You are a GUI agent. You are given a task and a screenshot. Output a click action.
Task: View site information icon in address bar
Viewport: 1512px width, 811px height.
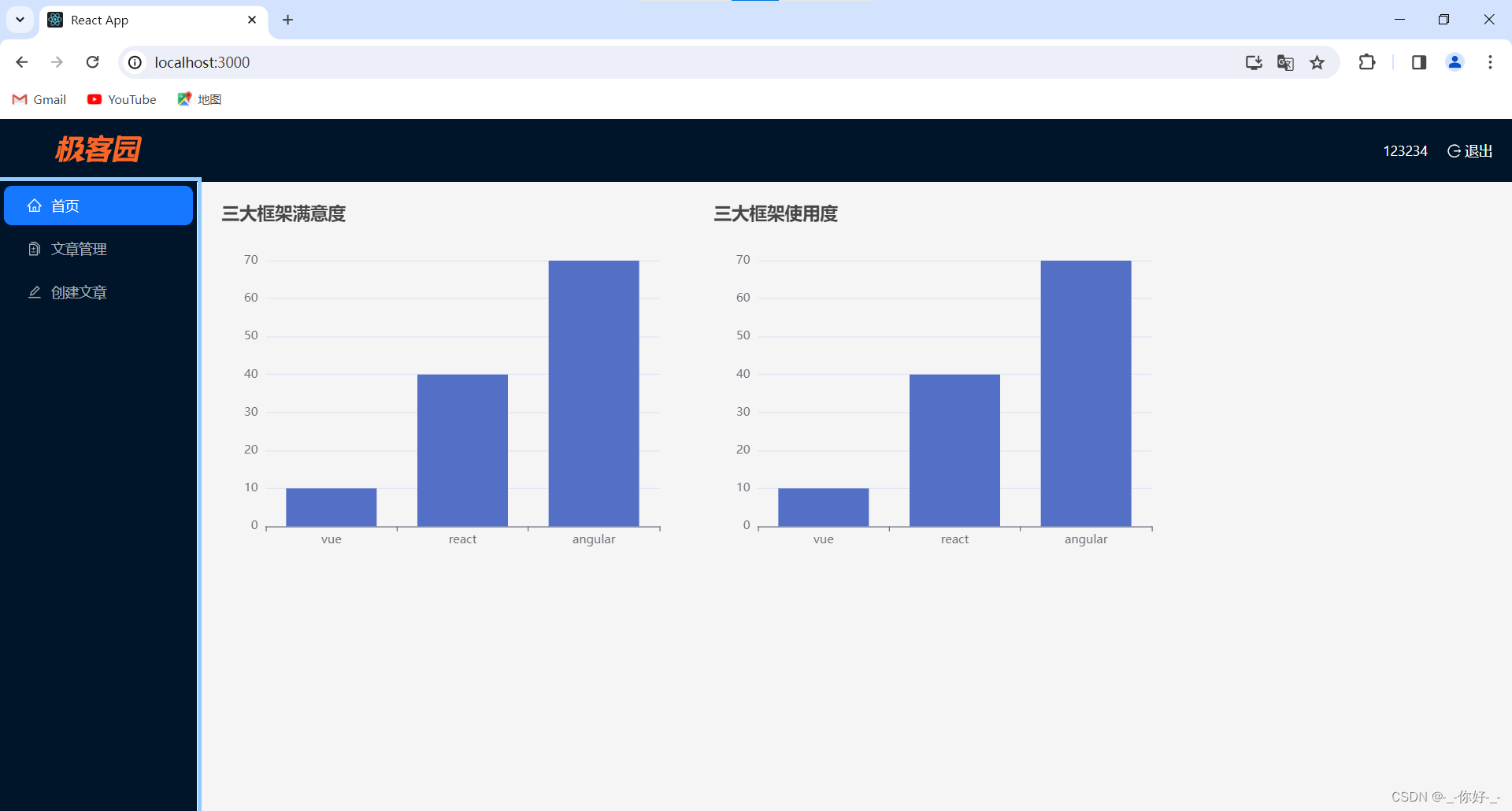[x=135, y=62]
